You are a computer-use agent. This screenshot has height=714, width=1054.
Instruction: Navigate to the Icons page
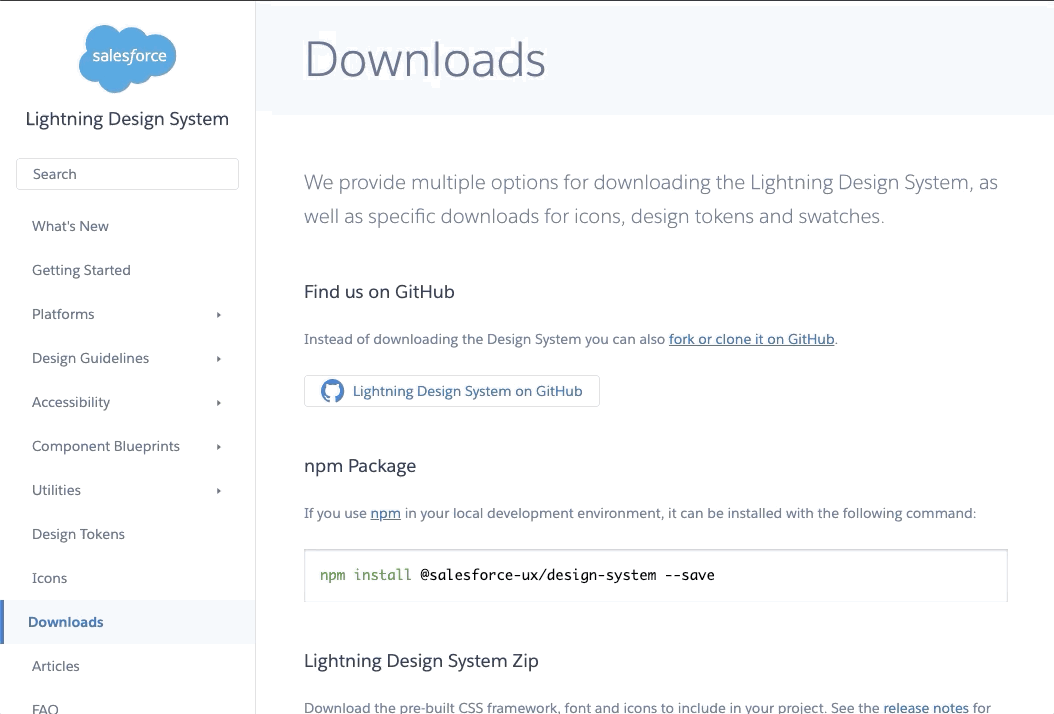click(50, 578)
